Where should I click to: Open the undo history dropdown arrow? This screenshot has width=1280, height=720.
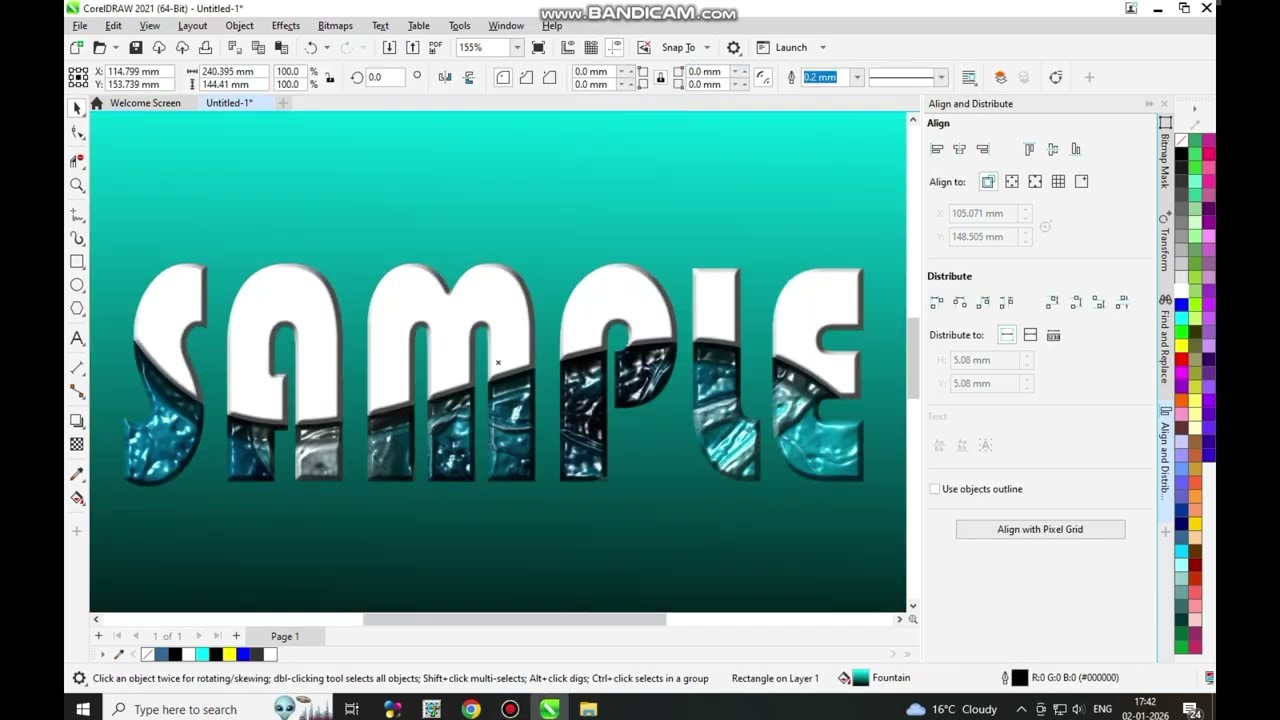327,47
